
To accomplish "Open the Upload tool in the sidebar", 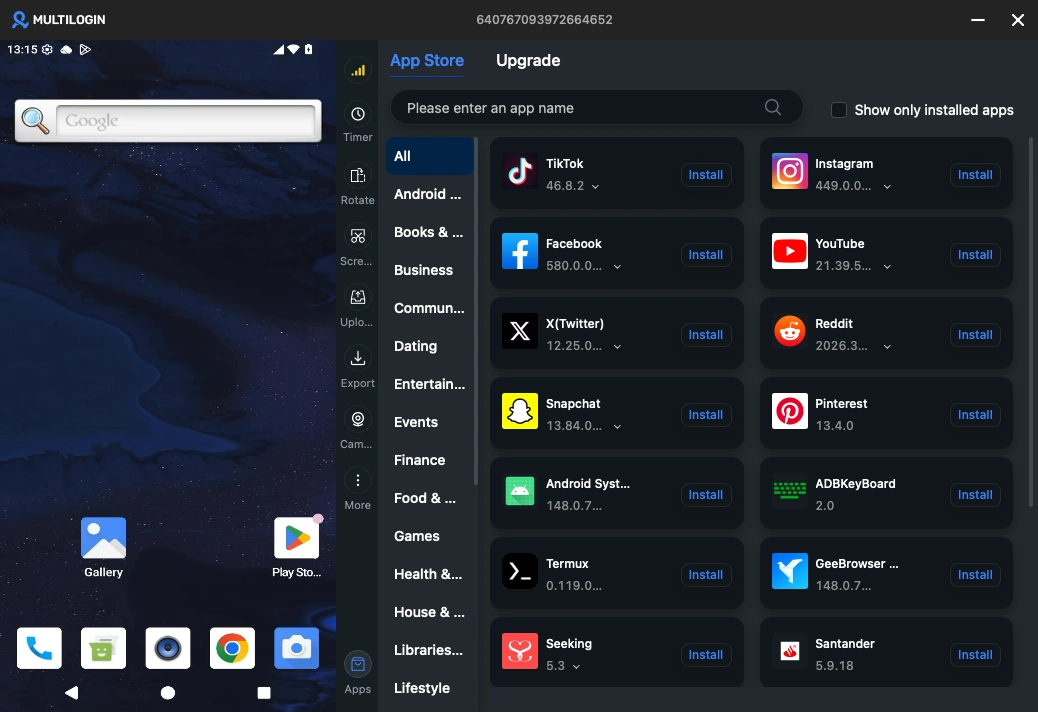I will click(x=357, y=297).
